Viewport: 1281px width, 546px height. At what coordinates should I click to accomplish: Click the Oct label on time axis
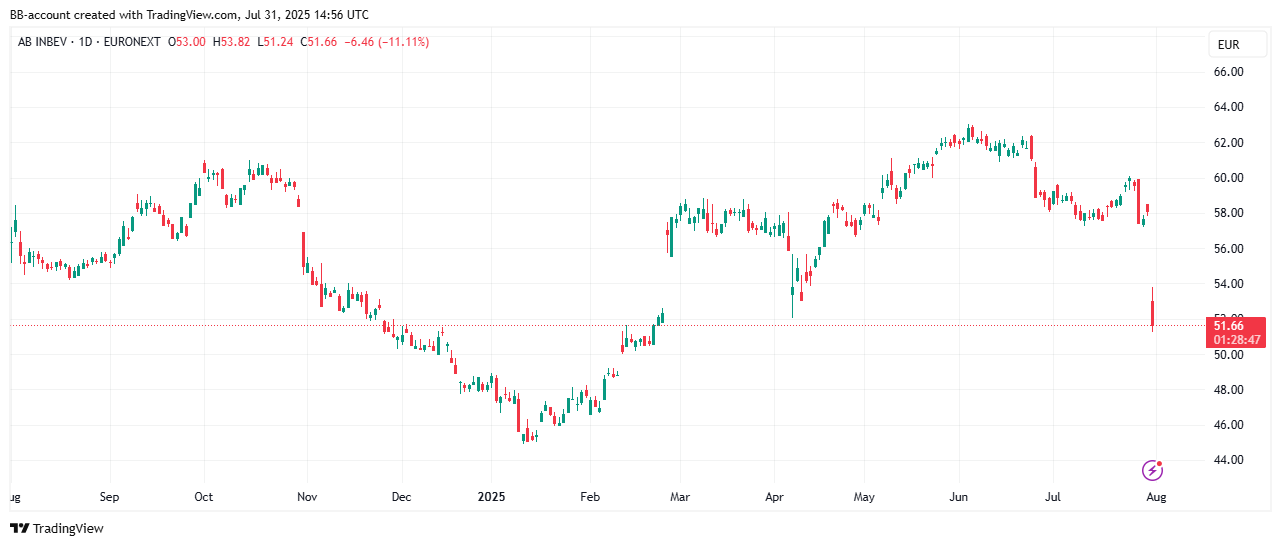pyautogui.click(x=204, y=496)
